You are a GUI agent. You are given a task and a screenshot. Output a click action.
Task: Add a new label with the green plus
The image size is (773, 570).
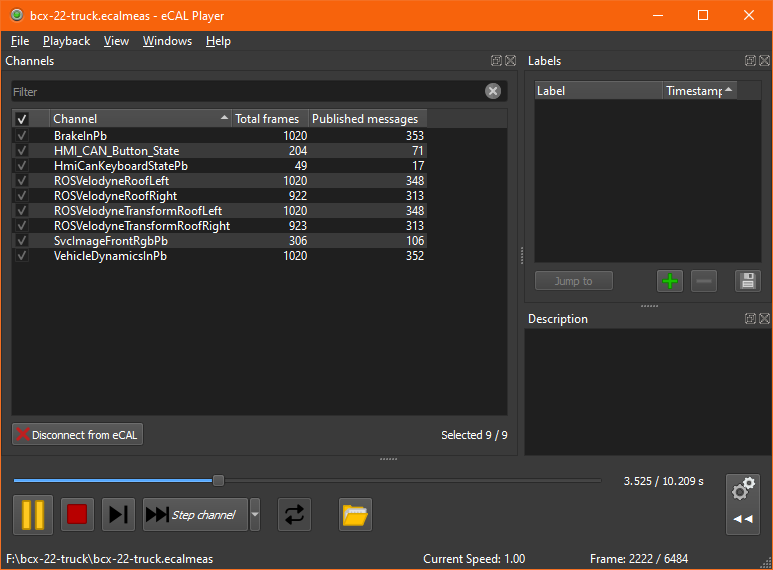tap(670, 281)
